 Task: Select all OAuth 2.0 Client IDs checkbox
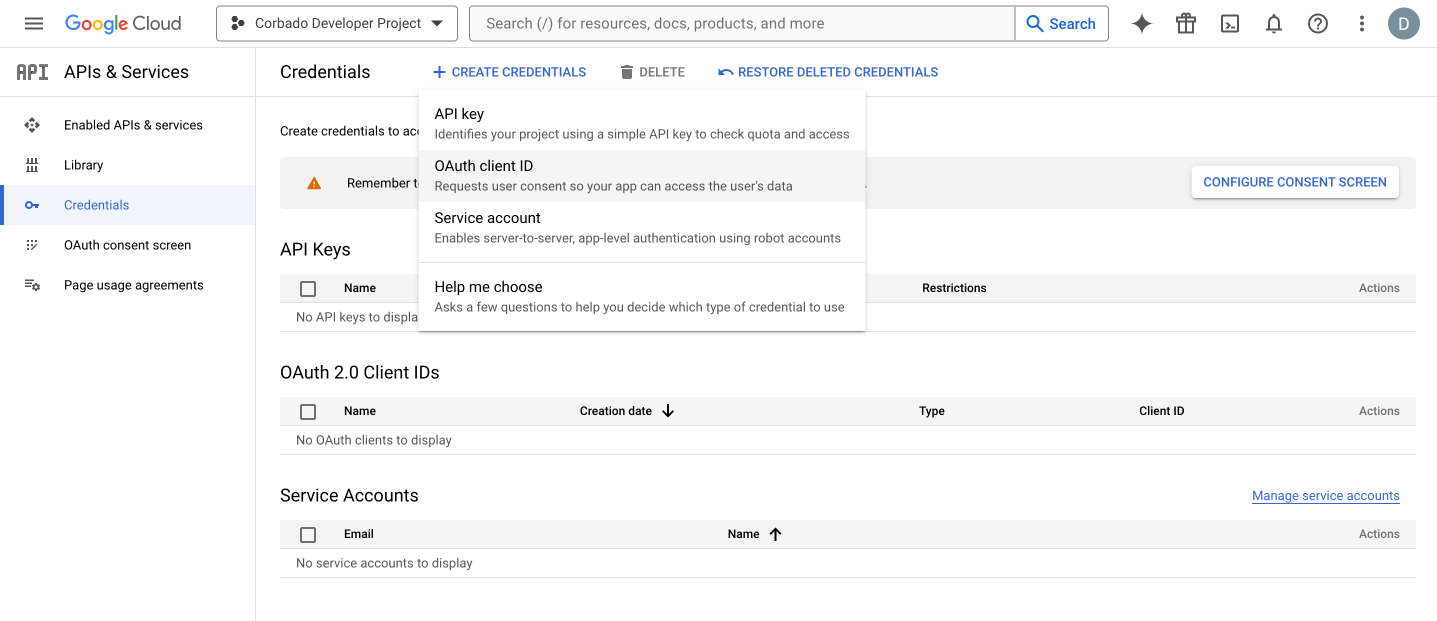point(308,412)
